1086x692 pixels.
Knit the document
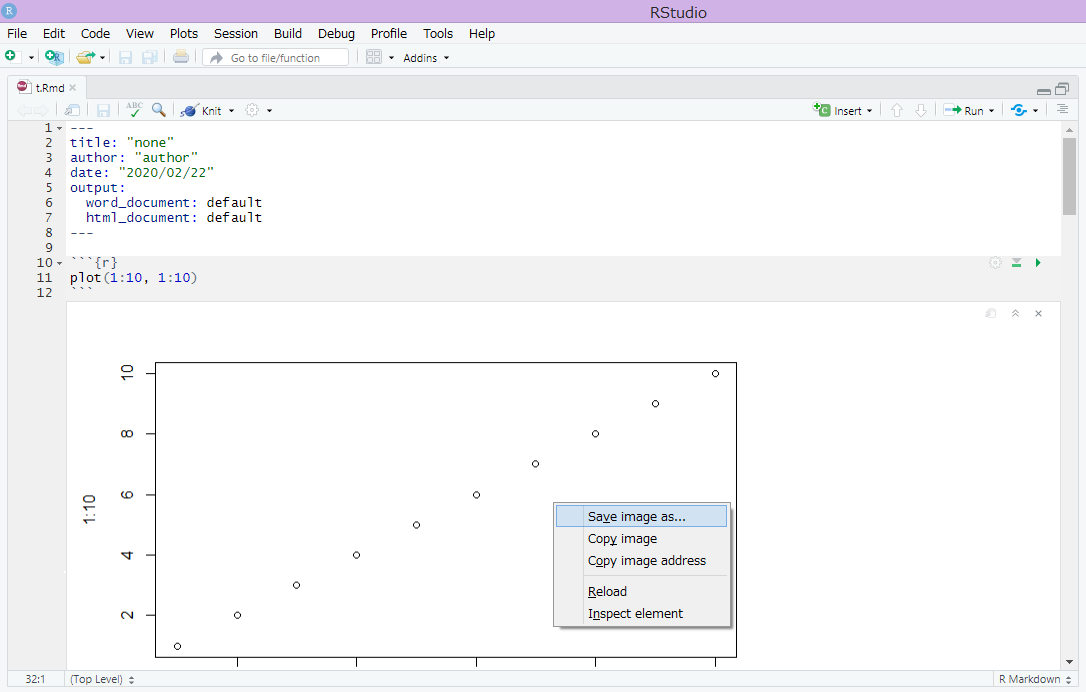pyautogui.click(x=201, y=111)
